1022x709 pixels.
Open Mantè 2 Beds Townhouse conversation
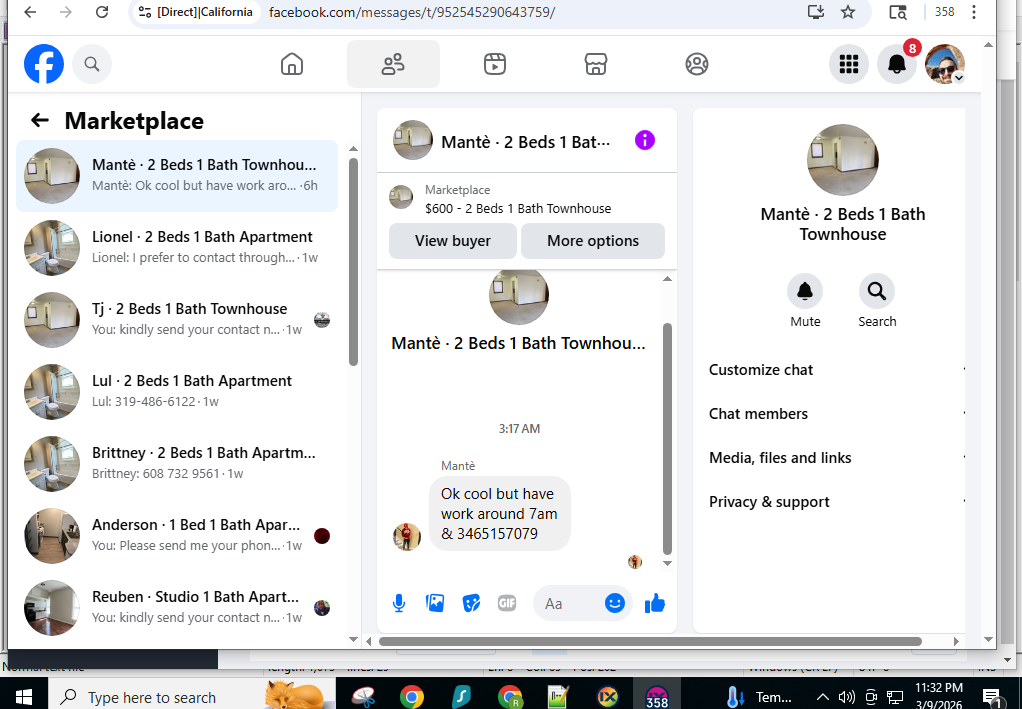[x=177, y=176]
